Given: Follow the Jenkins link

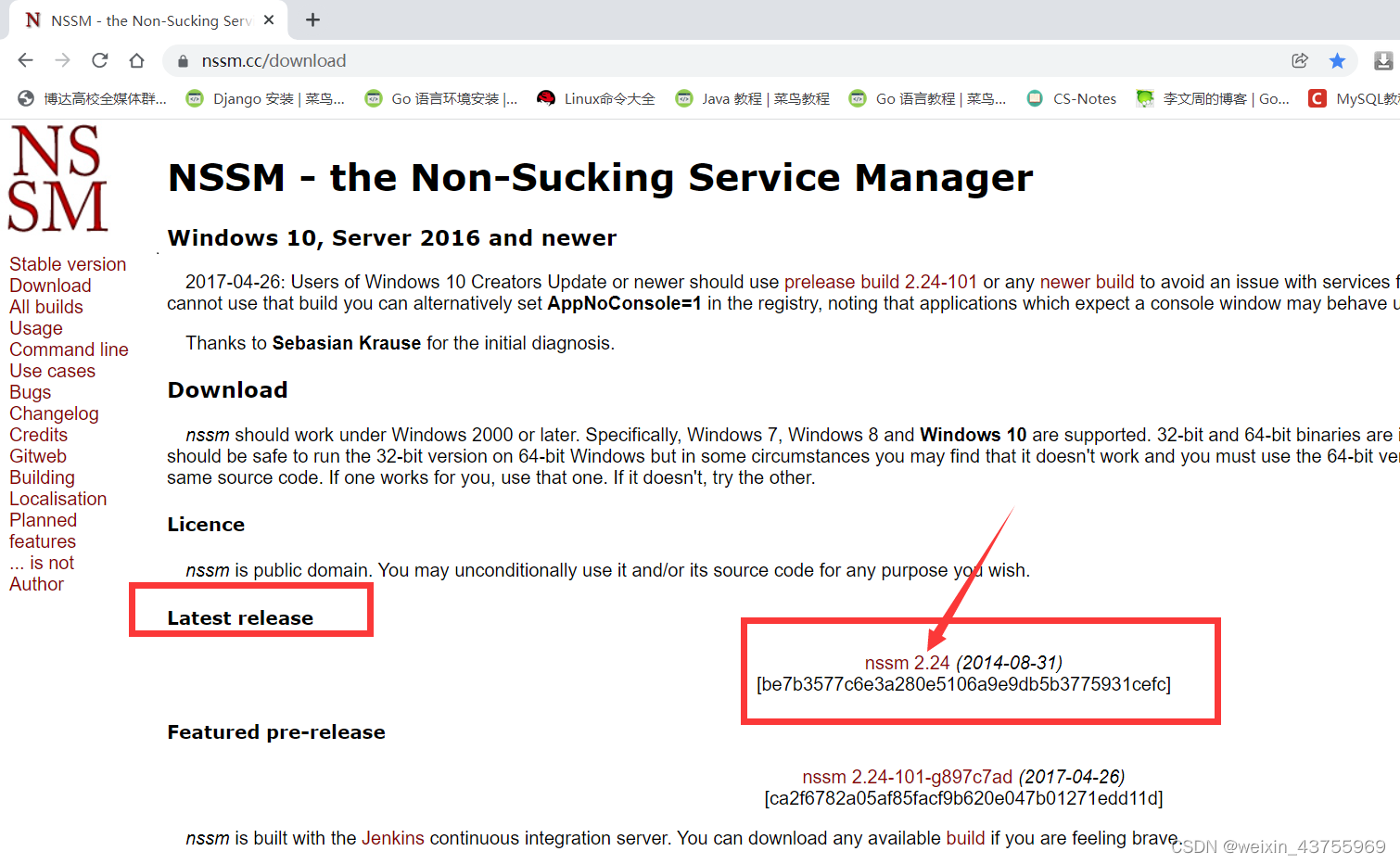Looking at the screenshot, I should (392, 838).
